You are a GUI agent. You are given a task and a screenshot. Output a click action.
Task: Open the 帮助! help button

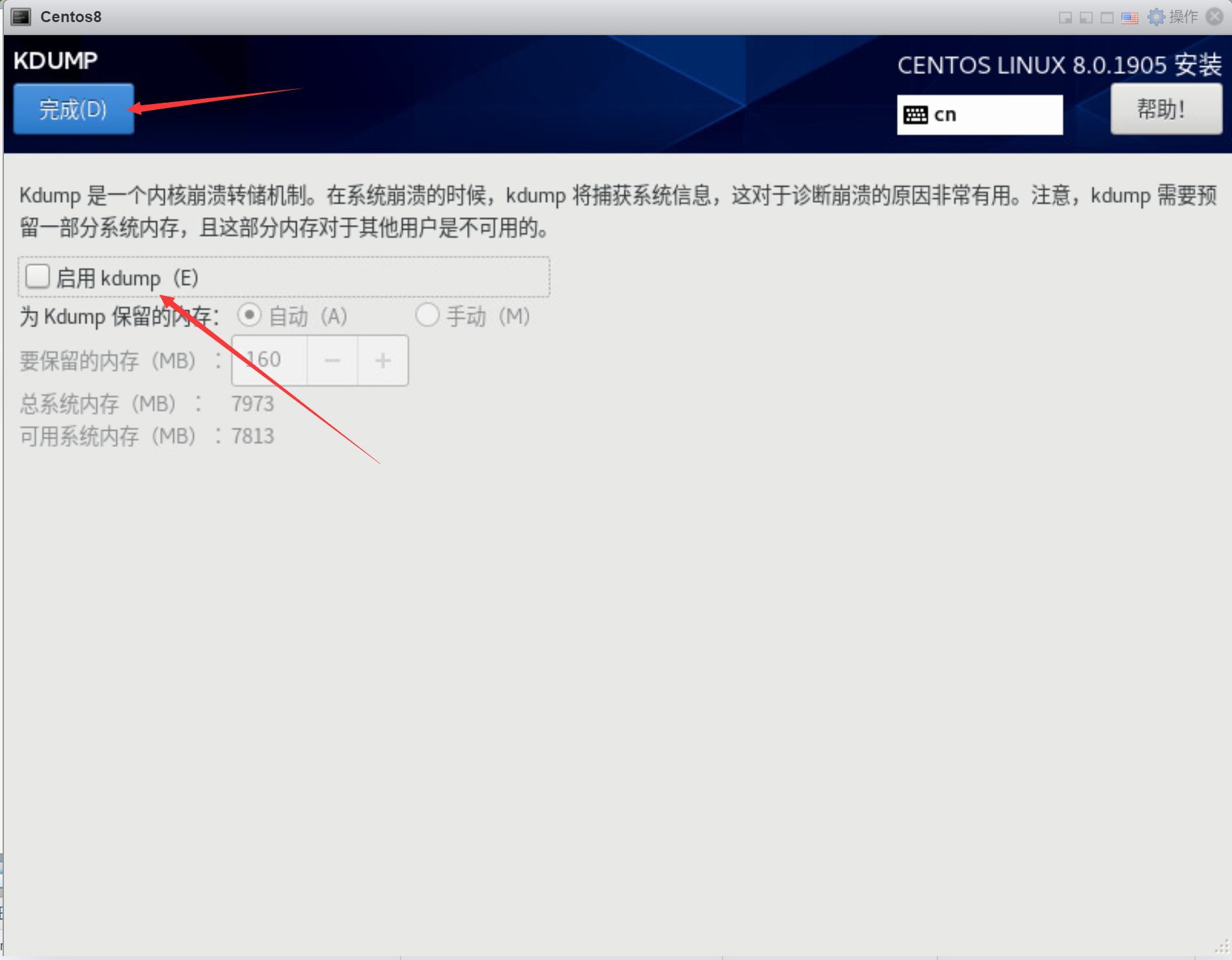point(1166,109)
